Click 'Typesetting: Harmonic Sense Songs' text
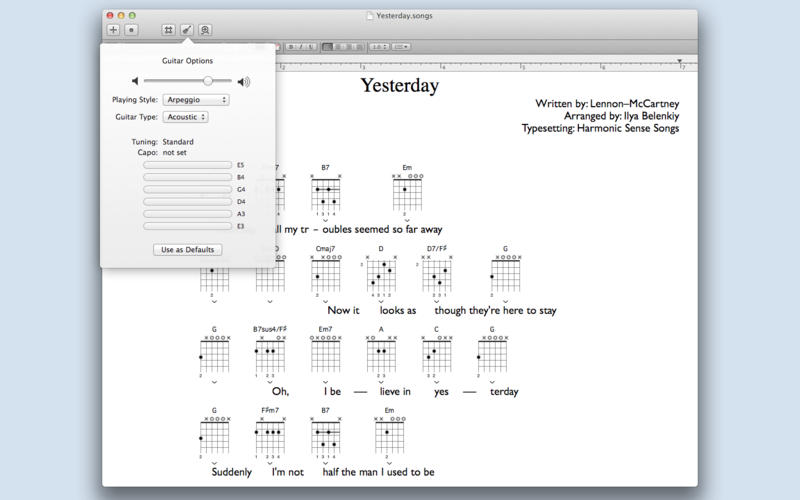Image resolution: width=800 pixels, height=500 pixels. click(x=601, y=128)
